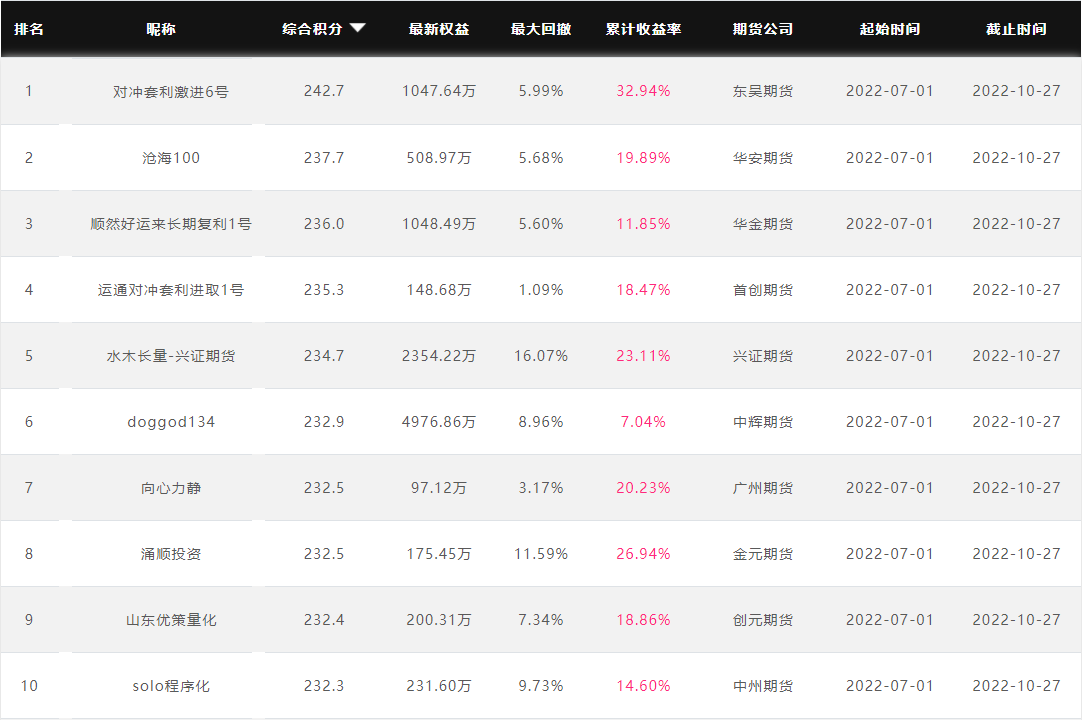The height and width of the screenshot is (720, 1082).
Task: Click drawdown value 5.99%
Action: pos(541,91)
